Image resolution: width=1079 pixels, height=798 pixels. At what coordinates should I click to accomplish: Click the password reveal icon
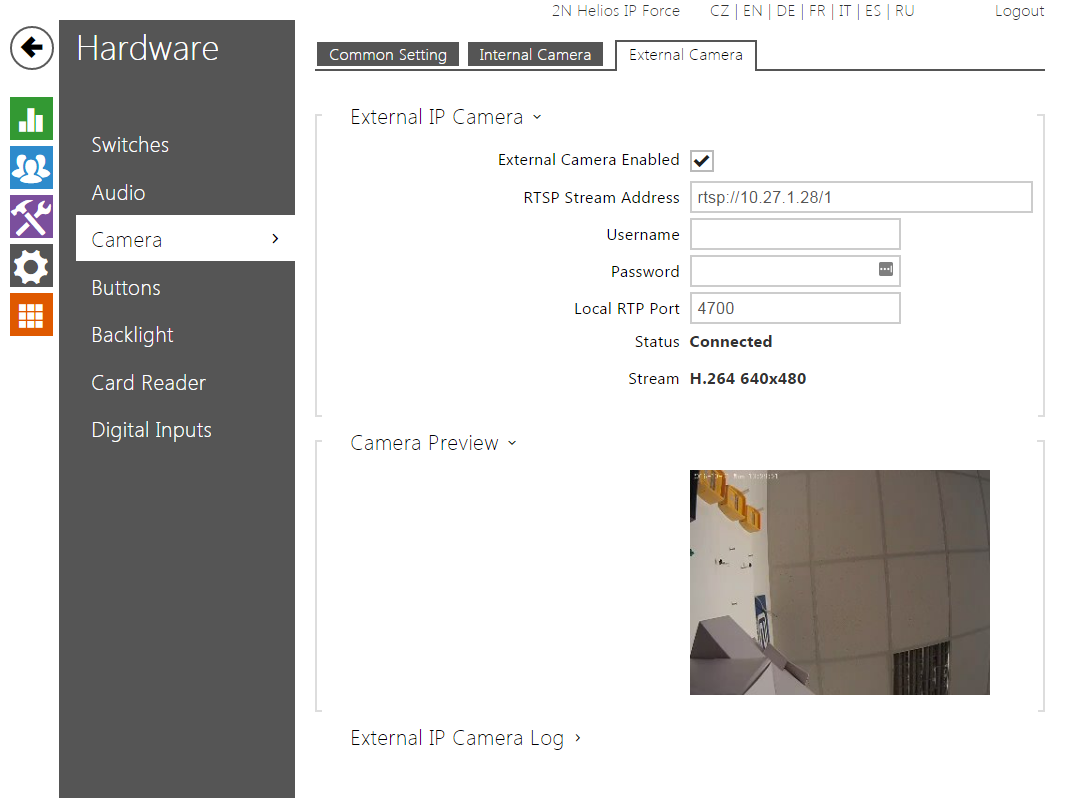pos(885,270)
